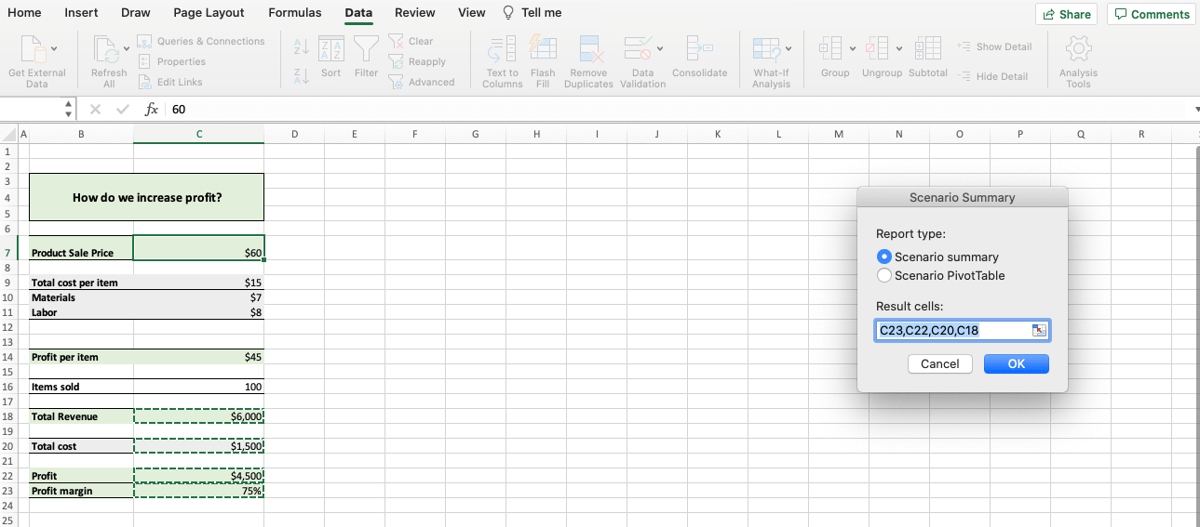Screen dimensions: 1200x527
Task: Click the Text to Columns icon
Action: click(502, 48)
